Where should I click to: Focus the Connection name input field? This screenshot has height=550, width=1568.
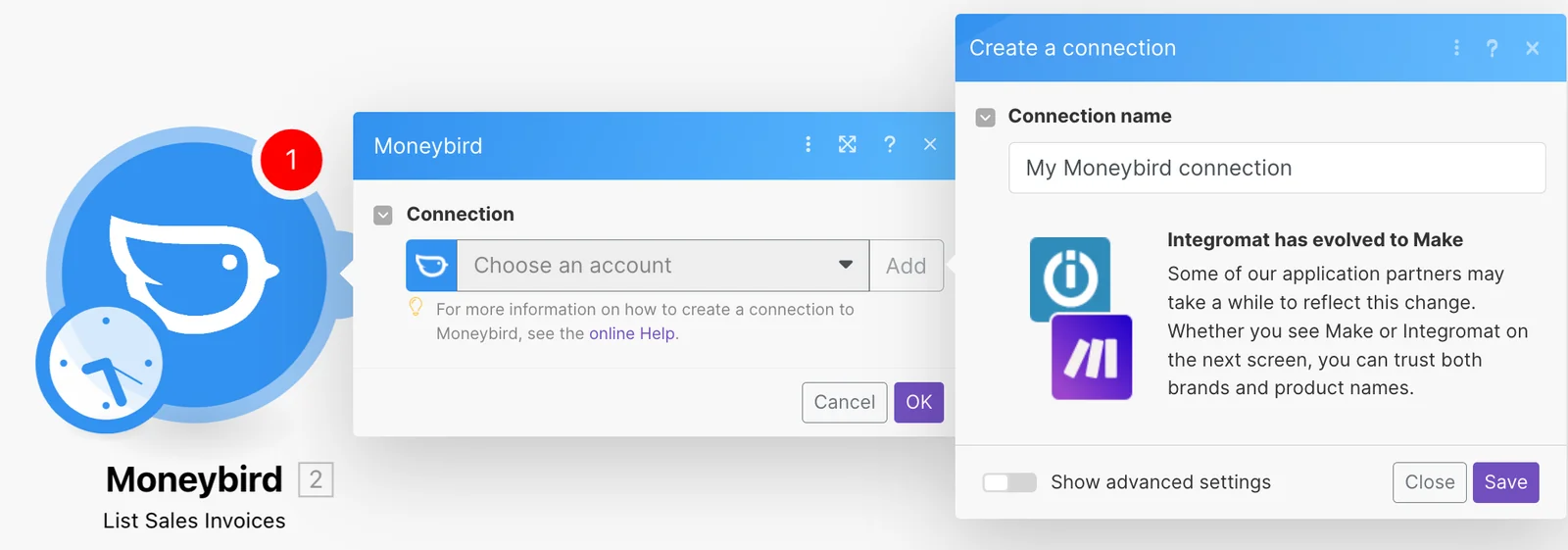coord(1277,168)
